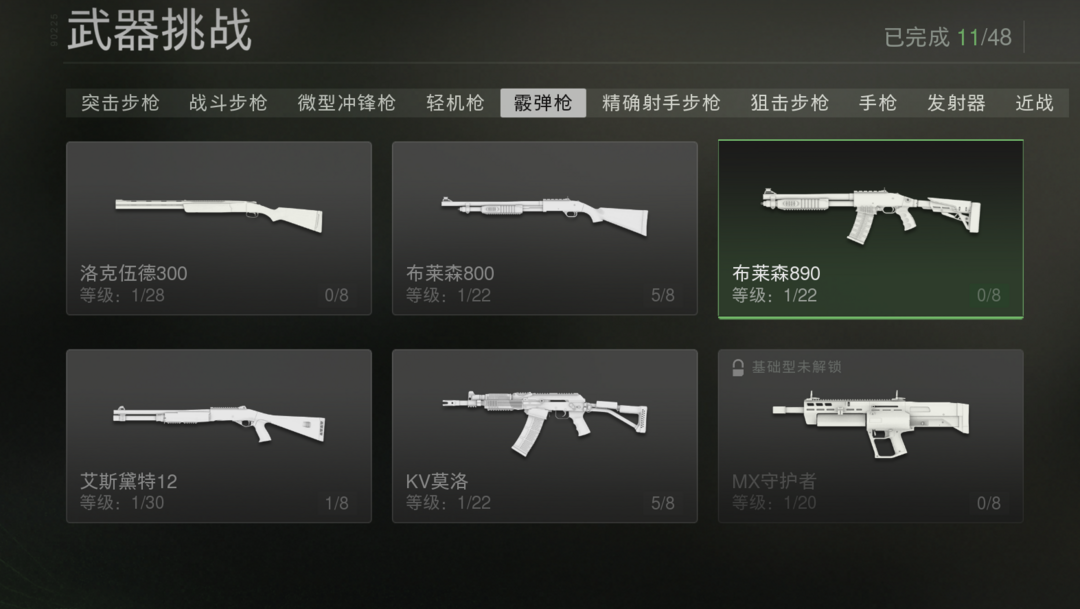Open the 手枪 tab

[x=878, y=103]
